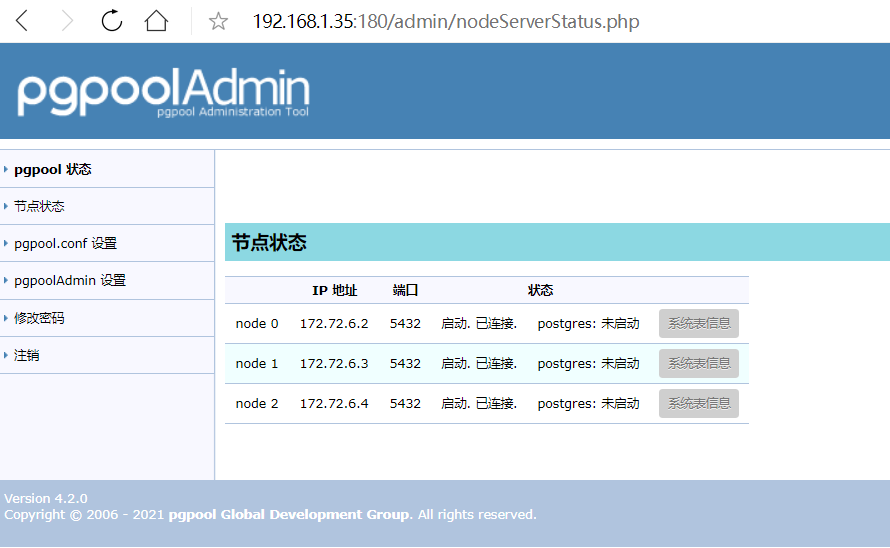
Task: Select IP address 172.72.6.3
Action: coord(334,363)
